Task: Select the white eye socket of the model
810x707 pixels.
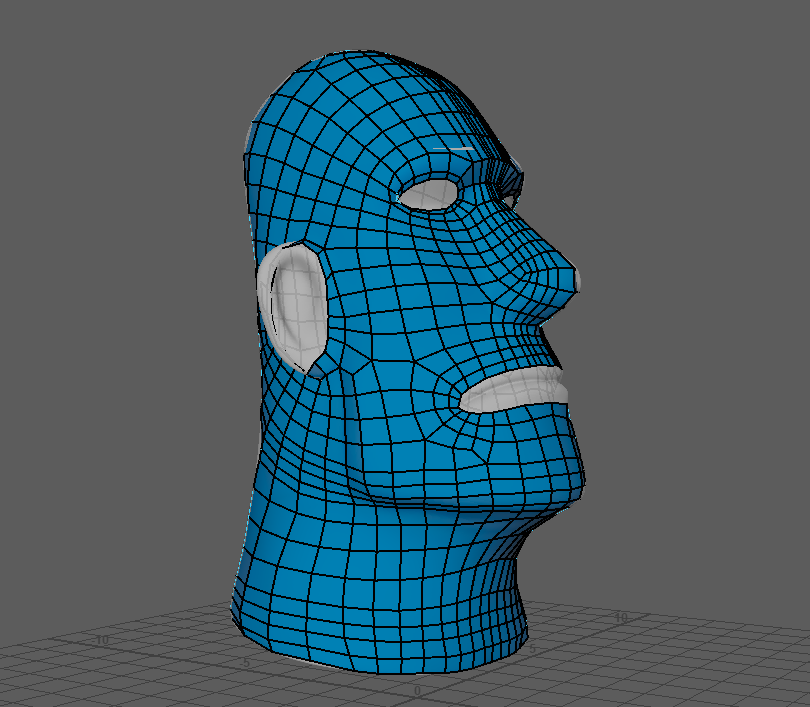Action: (x=429, y=194)
